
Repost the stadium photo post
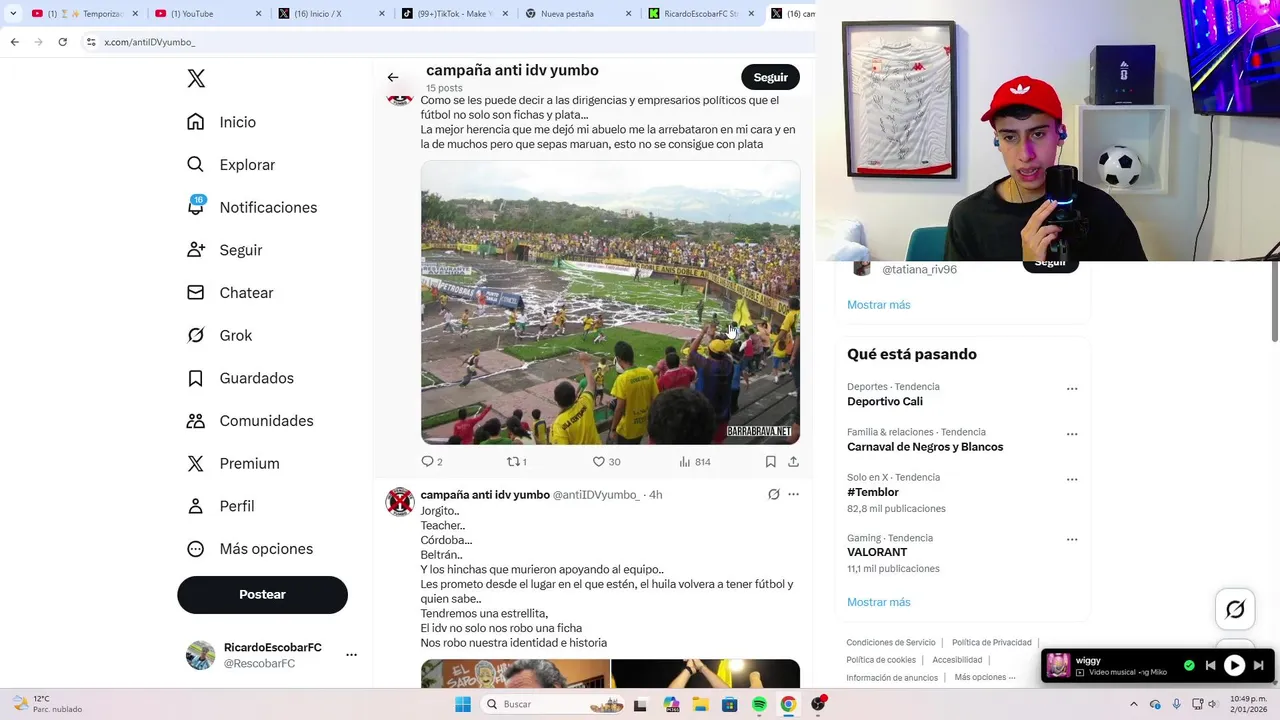coord(516,462)
